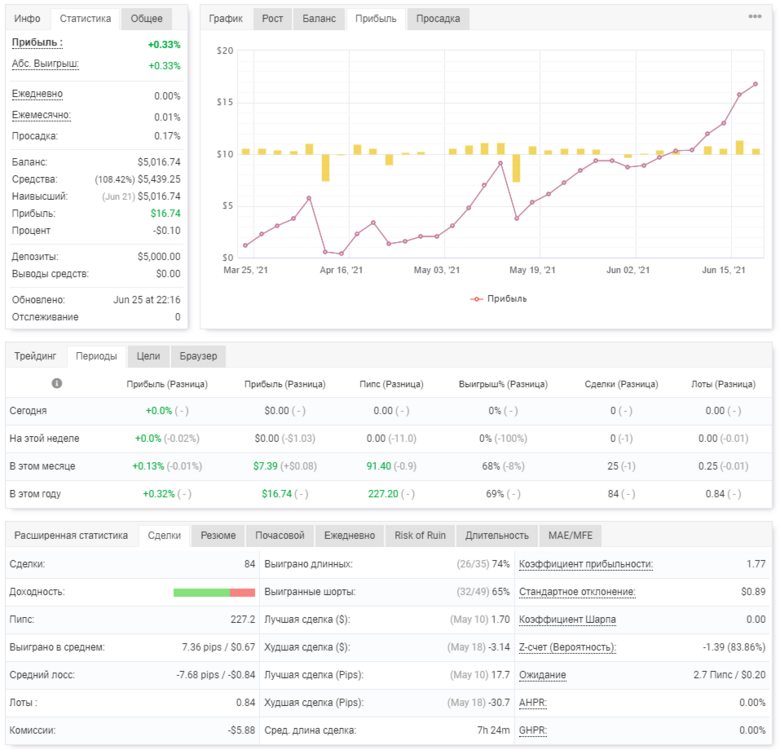
Task: Open the Рост chart tab
Action: [272, 18]
